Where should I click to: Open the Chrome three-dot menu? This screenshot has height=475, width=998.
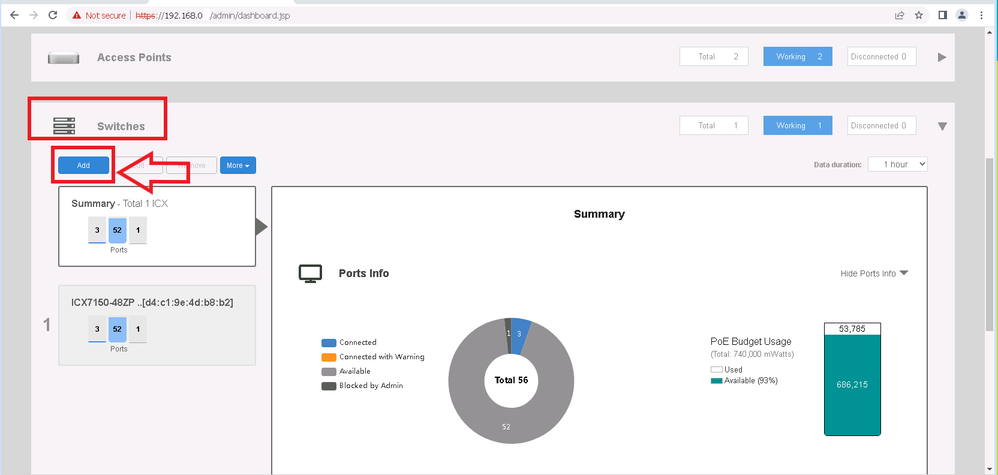click(984, 15)
